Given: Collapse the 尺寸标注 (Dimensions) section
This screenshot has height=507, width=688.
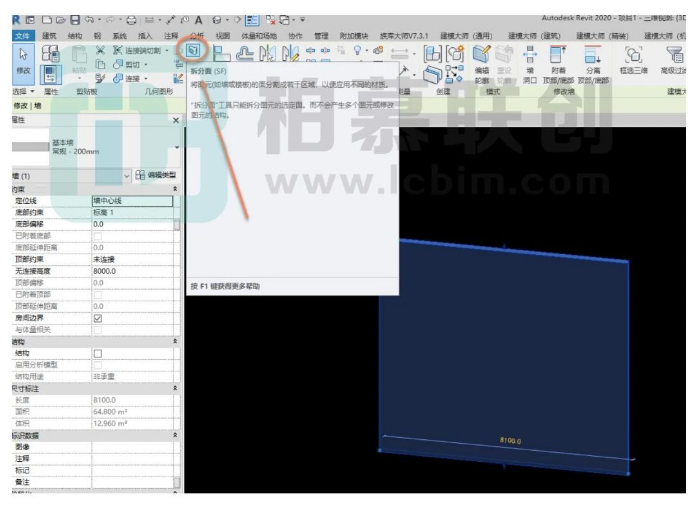Looking at the screenshot, I should pos(175,388).
